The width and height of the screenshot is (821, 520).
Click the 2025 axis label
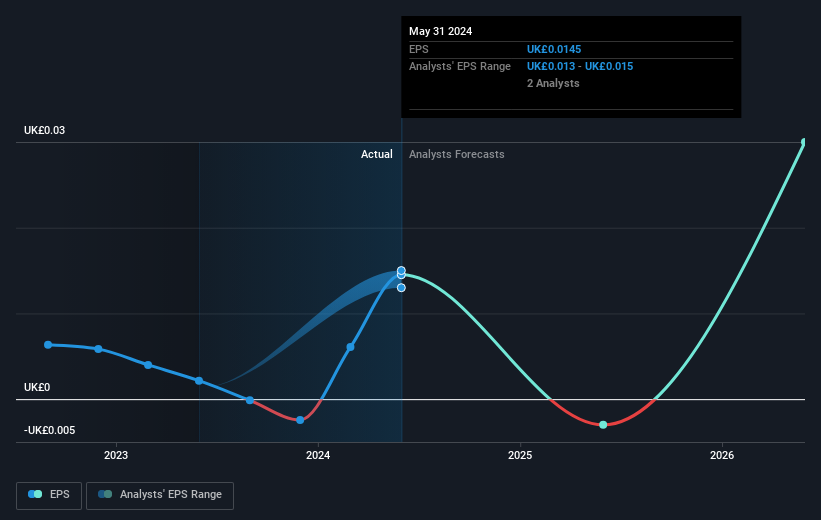click(x=520, y=455)
